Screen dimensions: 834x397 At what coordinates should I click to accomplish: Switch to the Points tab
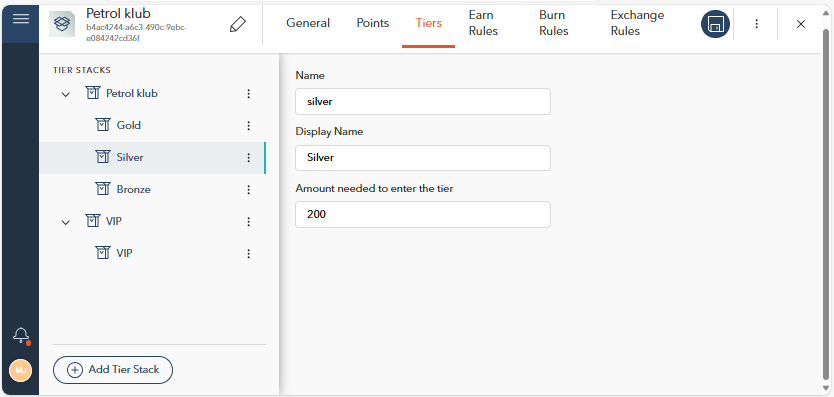pos(372,23)
